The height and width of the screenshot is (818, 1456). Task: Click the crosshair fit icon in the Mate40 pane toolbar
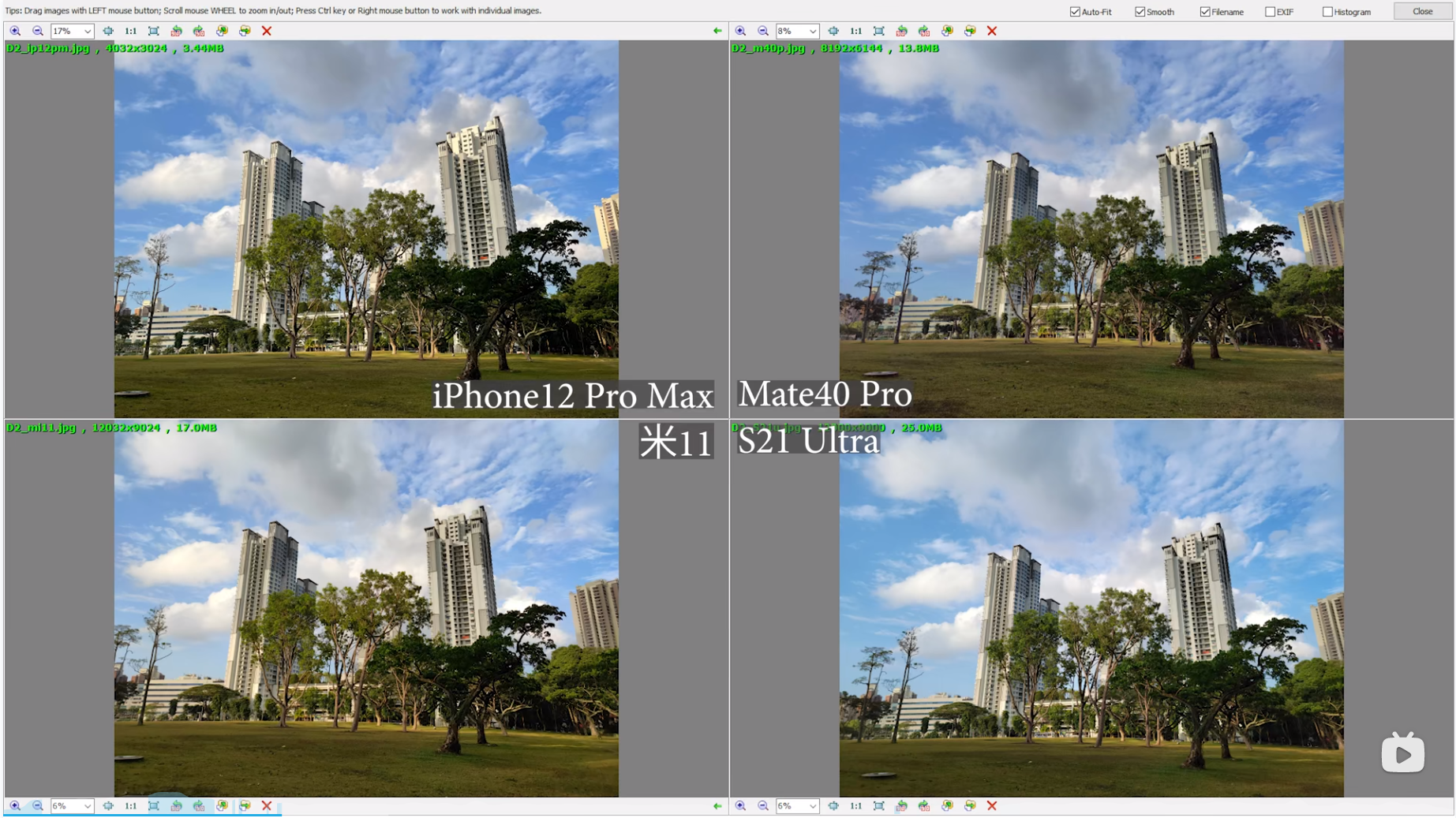(x=833, y=31)
